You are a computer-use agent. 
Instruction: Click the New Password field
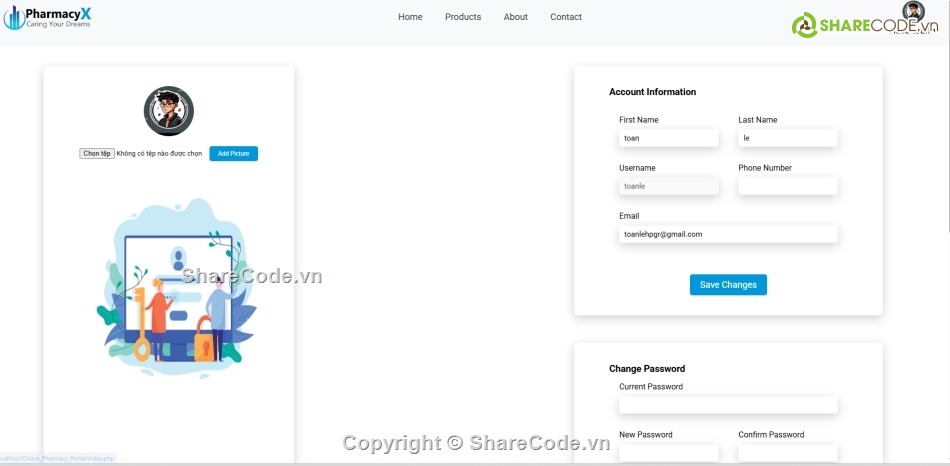click(668, 453)
